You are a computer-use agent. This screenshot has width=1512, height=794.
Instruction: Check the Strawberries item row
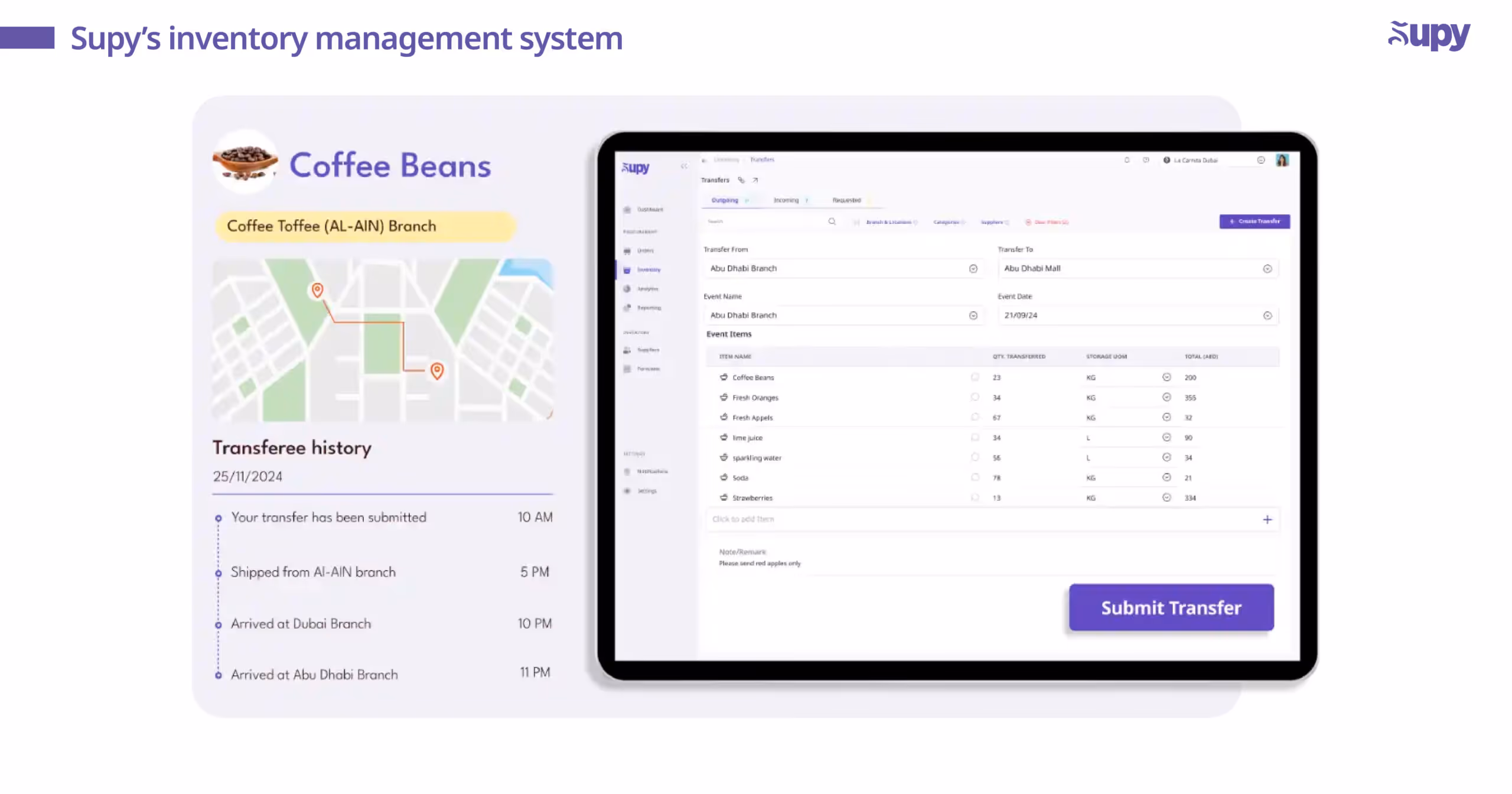click(x=975, y=497)
